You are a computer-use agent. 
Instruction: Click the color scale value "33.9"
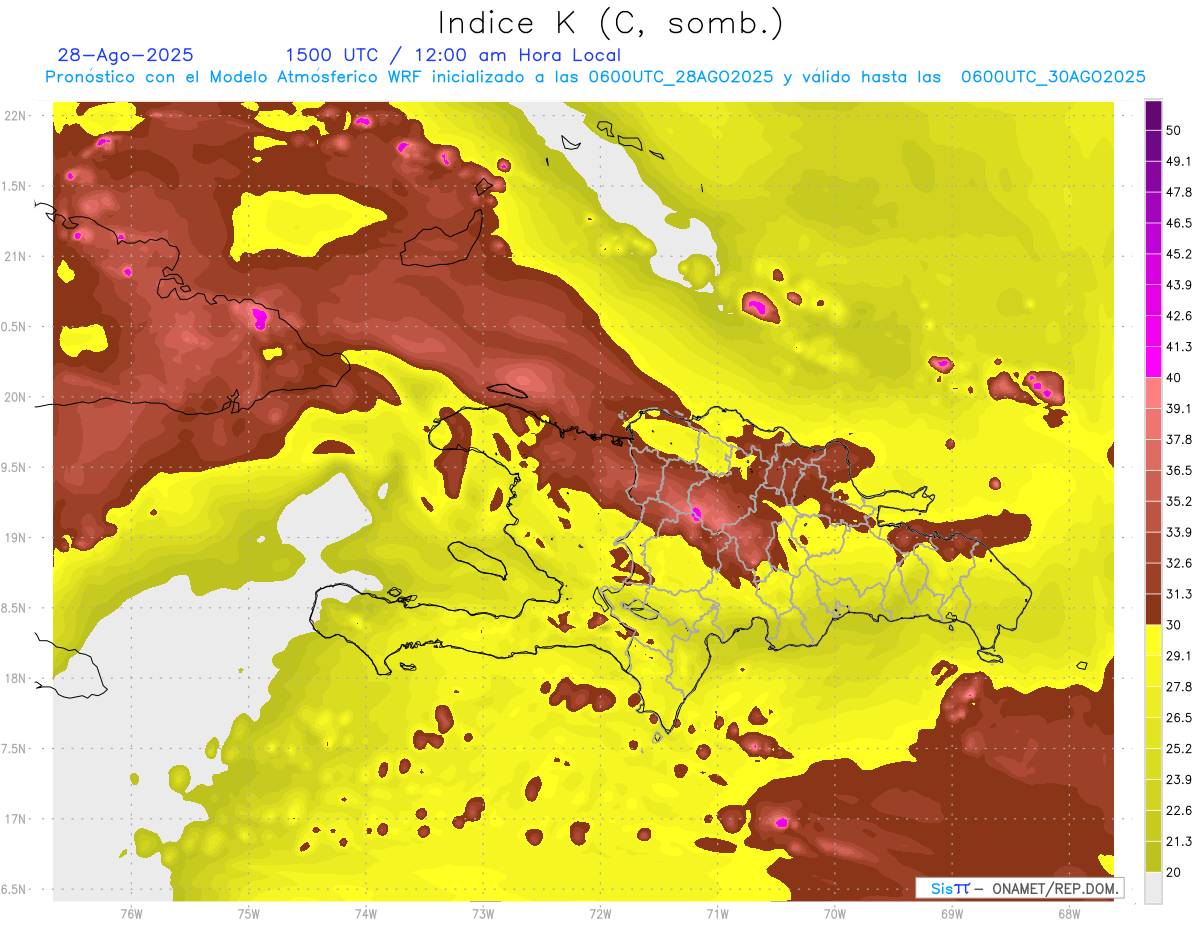click(x=1178, y=532)
